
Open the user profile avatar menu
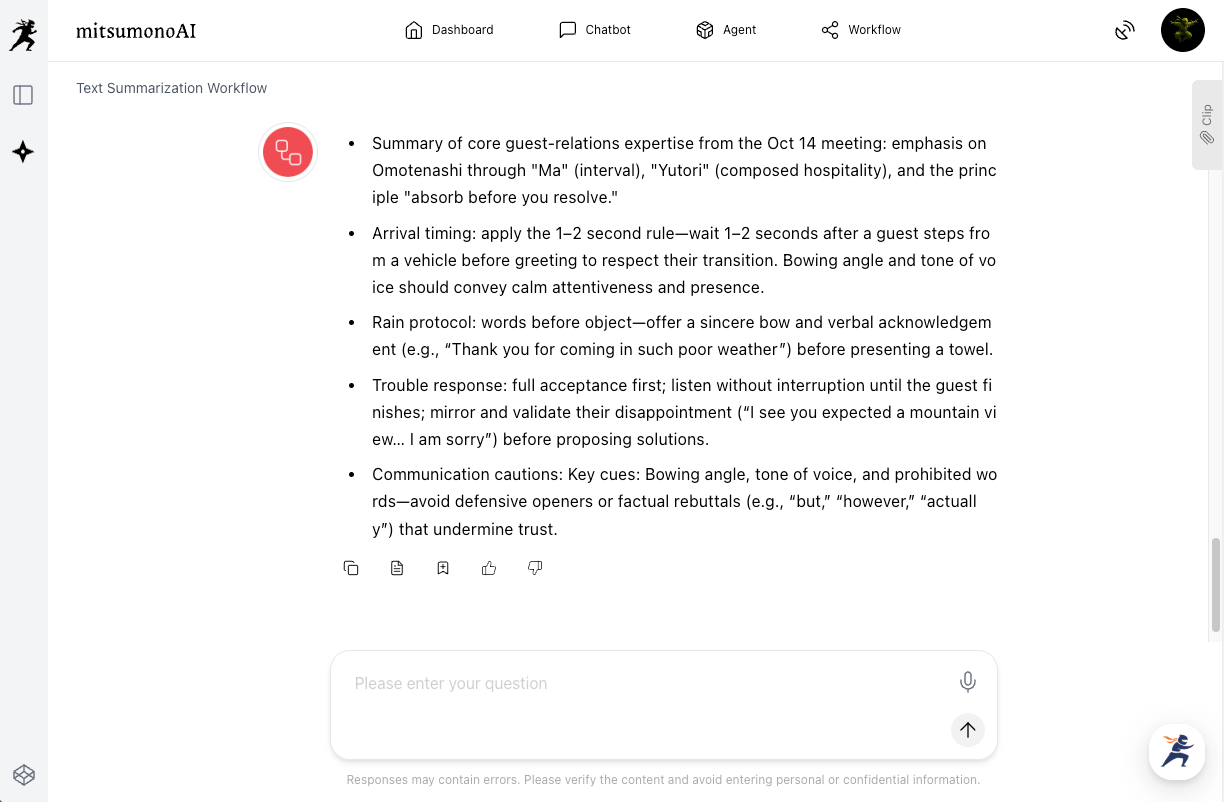coord(1182,30)
